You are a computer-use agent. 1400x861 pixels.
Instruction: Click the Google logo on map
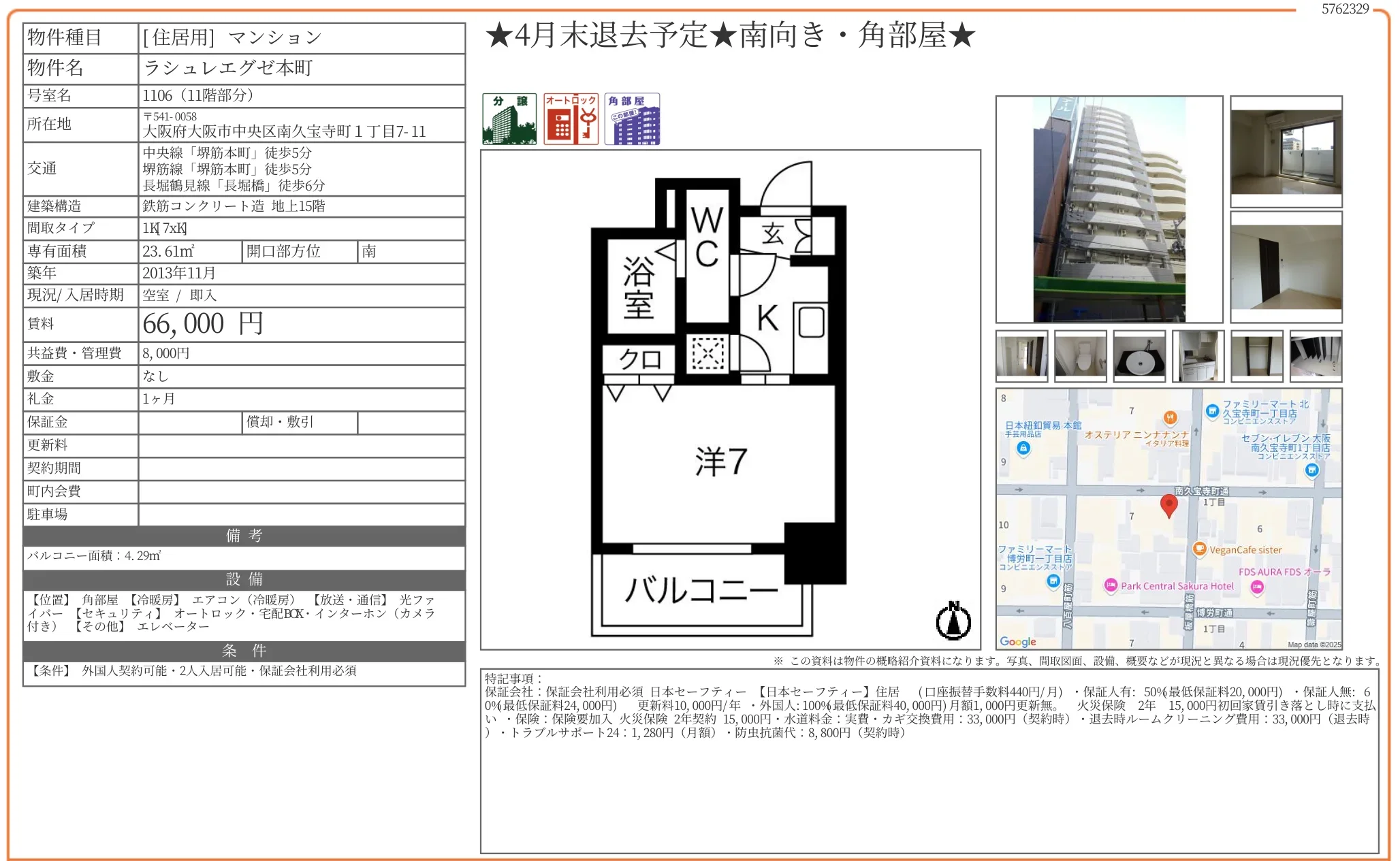point(1017,641)
